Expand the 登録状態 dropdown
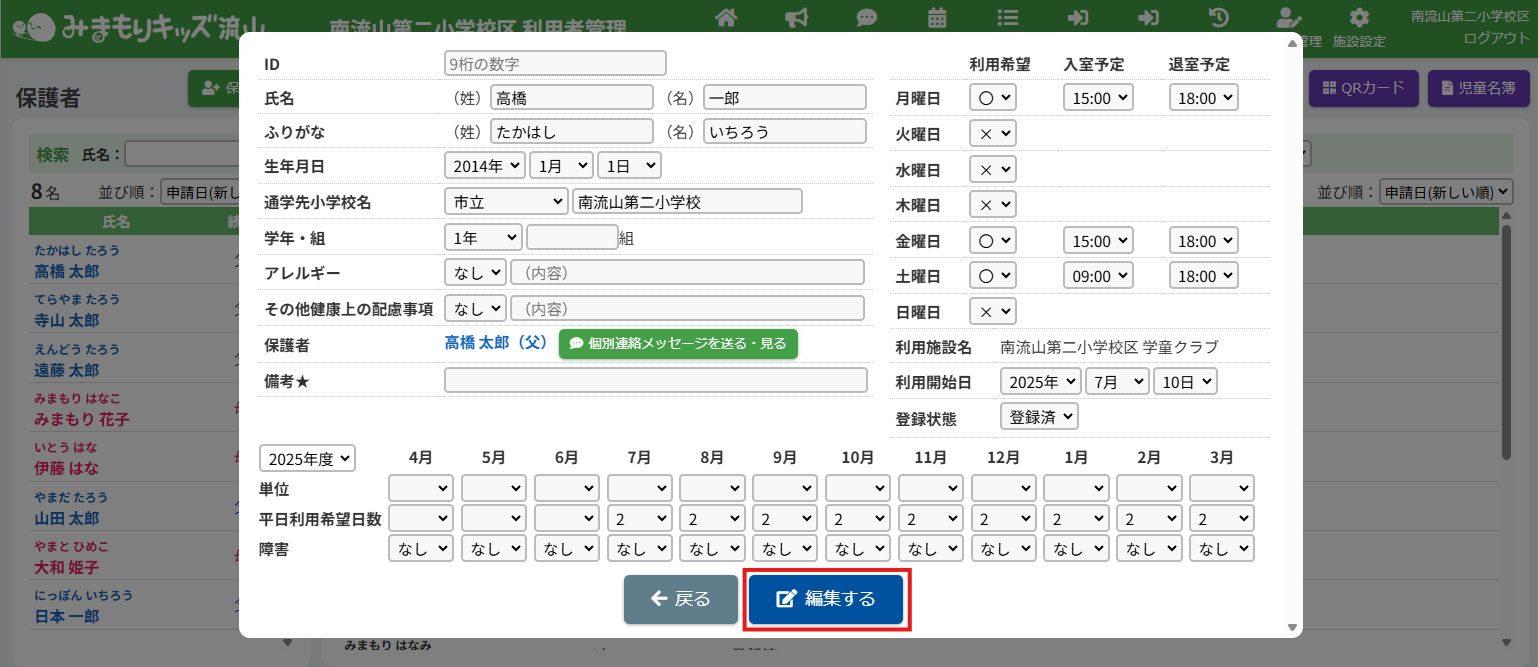The image size is (1538, 667). pos(1039,417)
